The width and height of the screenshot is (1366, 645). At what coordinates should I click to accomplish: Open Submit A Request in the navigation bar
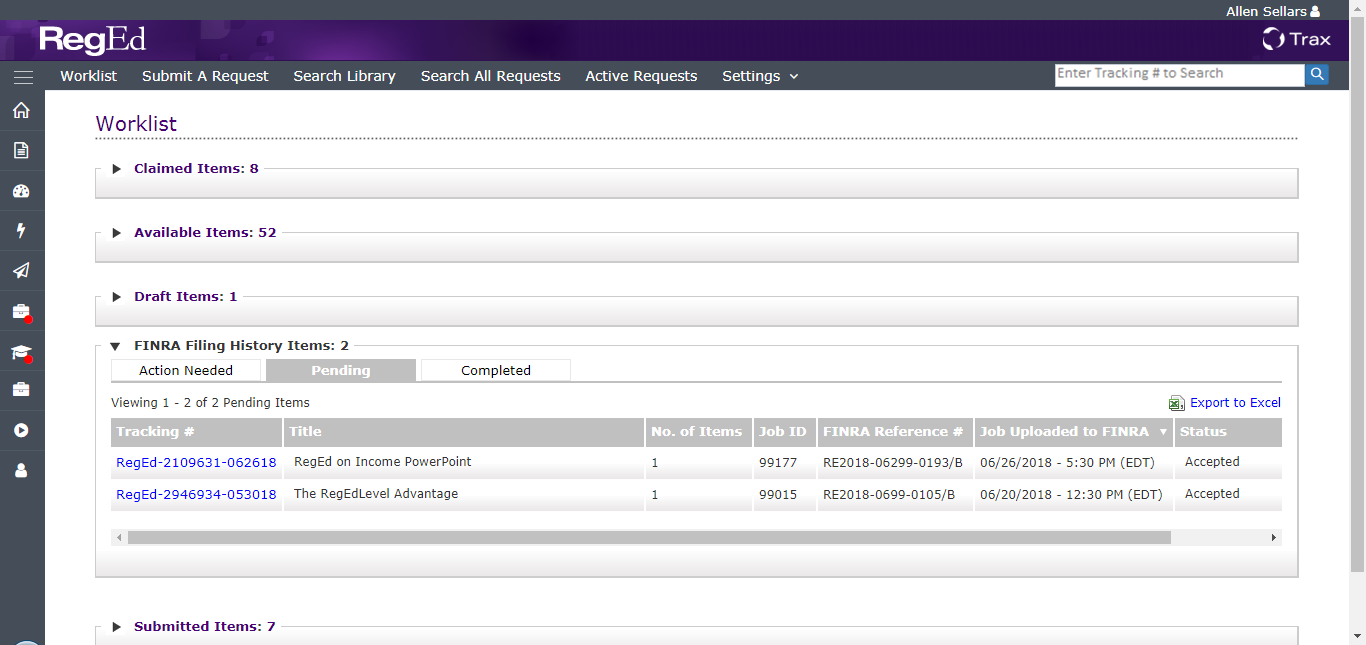coord(205,76)
